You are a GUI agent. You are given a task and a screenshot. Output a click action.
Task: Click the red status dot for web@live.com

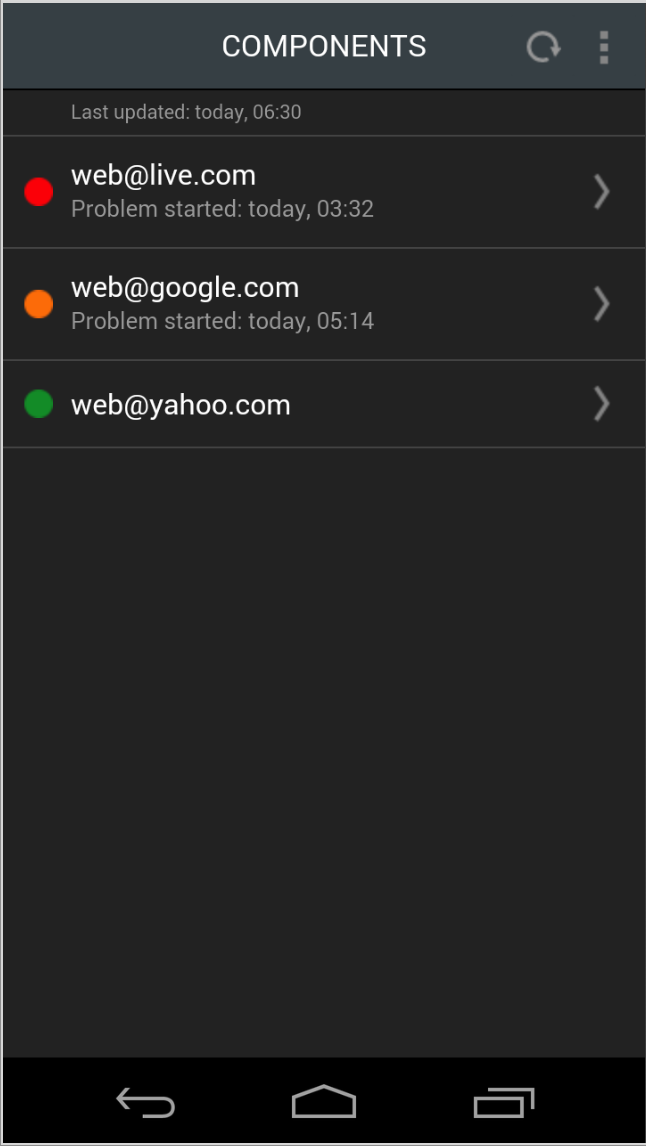39,191
